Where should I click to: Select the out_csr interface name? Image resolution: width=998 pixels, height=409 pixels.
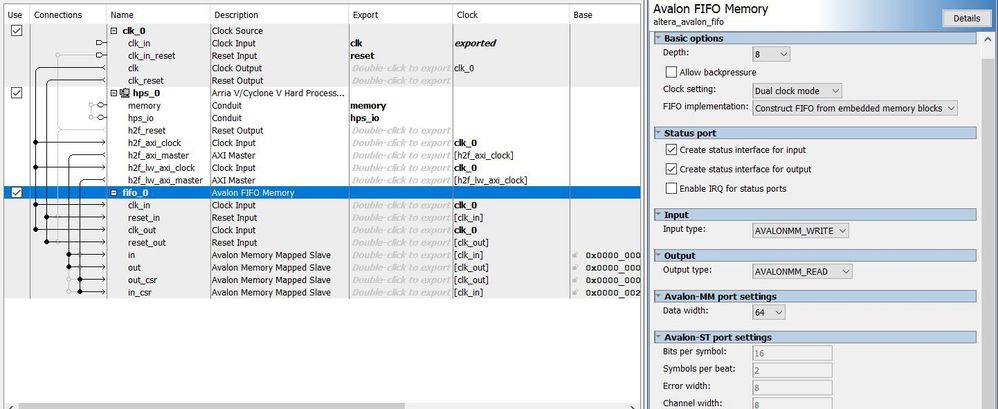click(x=143, y=280)
